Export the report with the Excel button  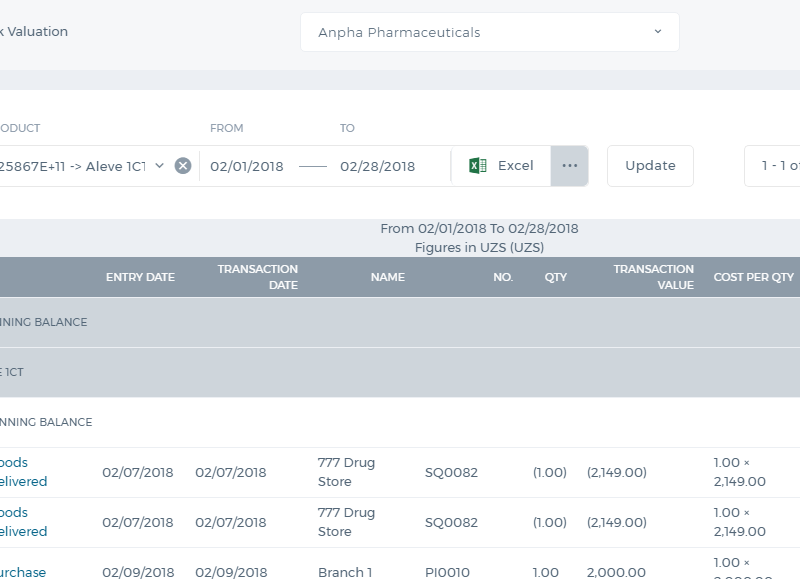tap(501, 166)
